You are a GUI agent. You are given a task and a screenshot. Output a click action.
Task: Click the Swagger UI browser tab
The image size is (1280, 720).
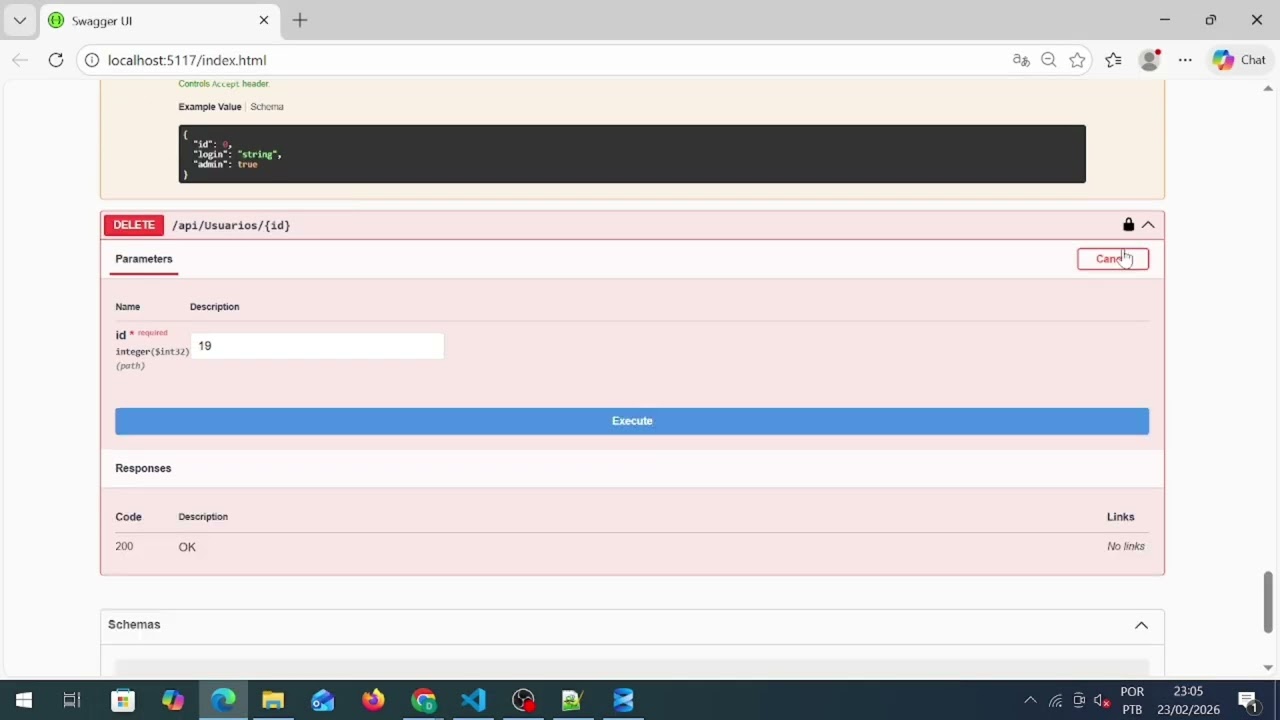pyautogui.click(x=160, y=20)
